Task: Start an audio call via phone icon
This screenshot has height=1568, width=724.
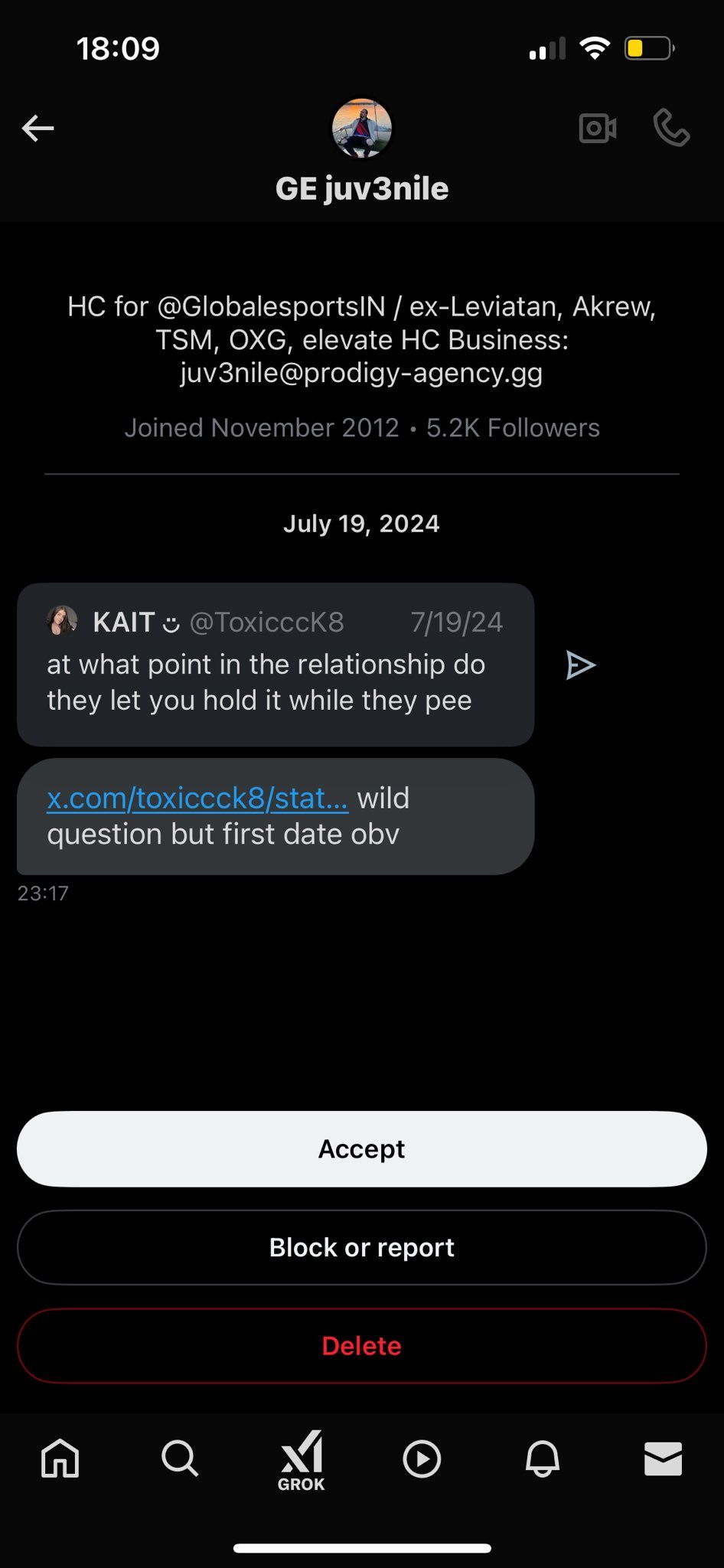Action: tap(671, 128)
